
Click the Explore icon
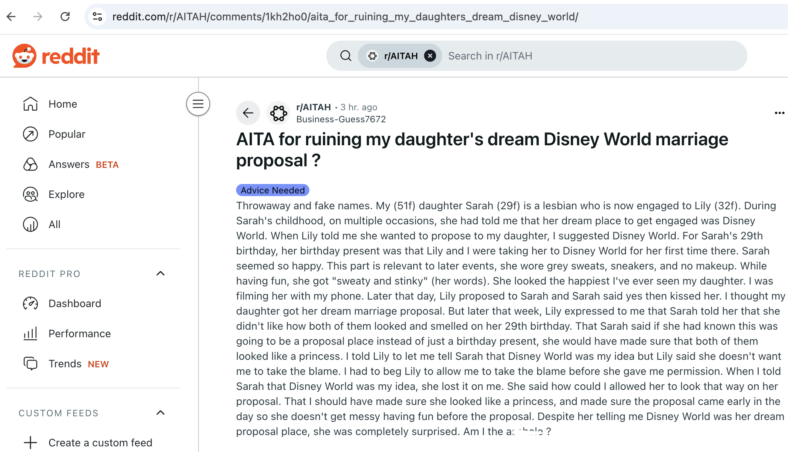30,195
